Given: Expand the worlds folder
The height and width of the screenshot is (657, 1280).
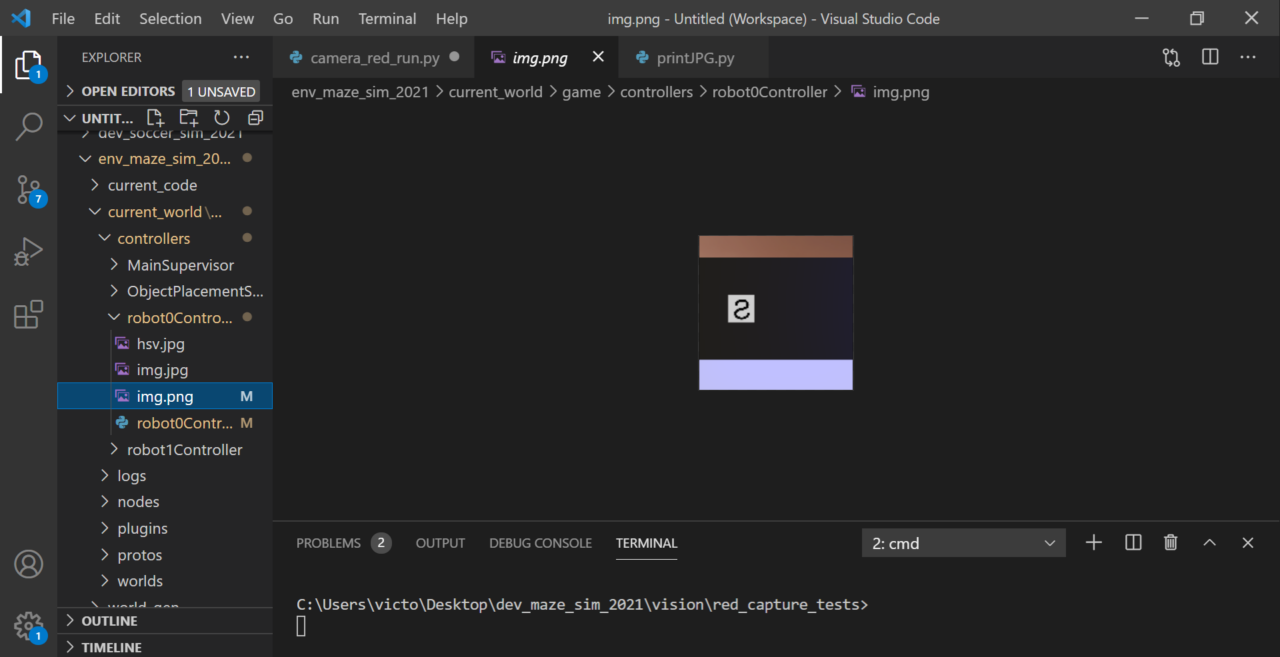Looking at the screenshot, I should [139, 581].
